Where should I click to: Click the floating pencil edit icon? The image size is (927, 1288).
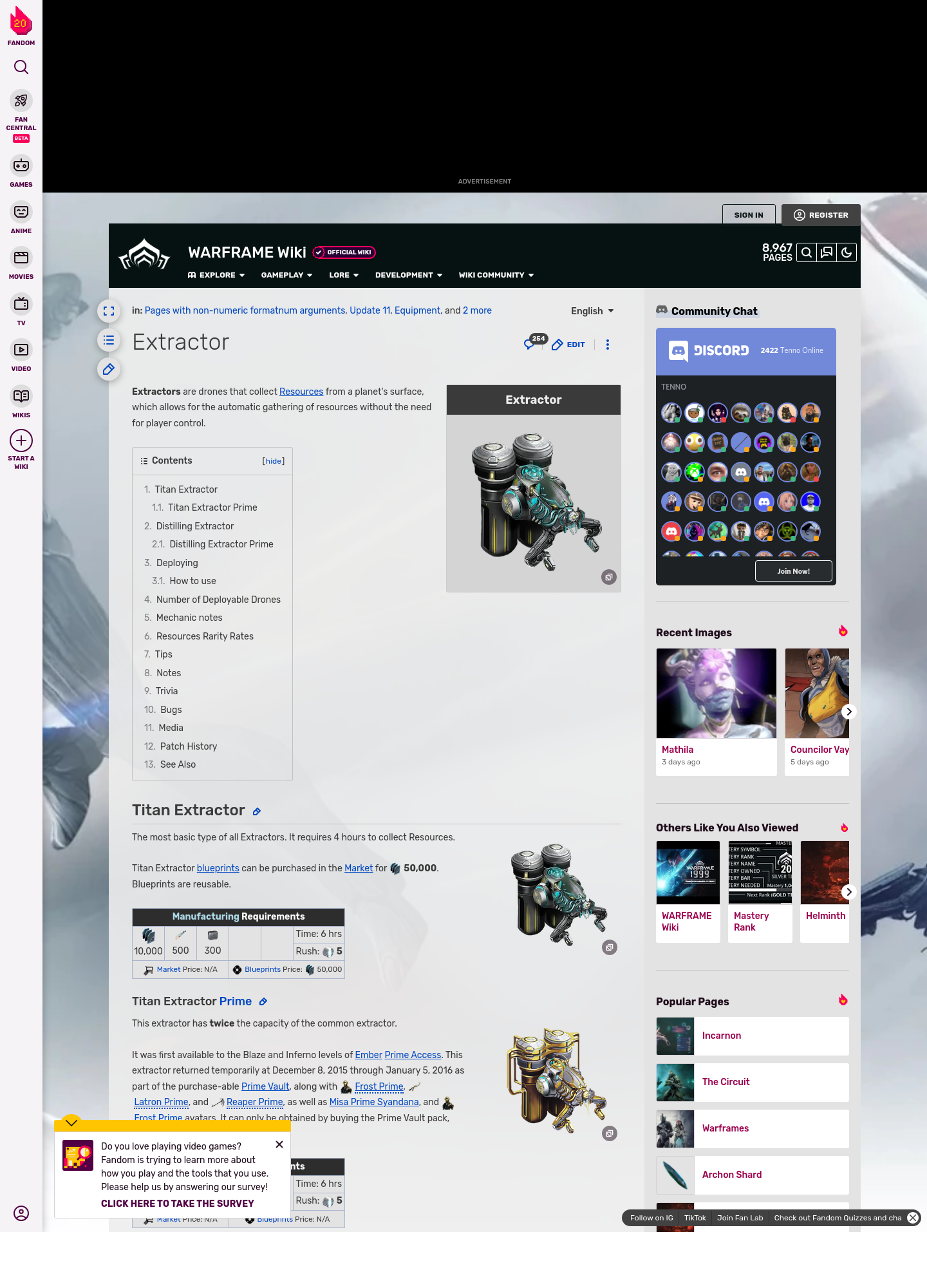click(x=109, y=369)
